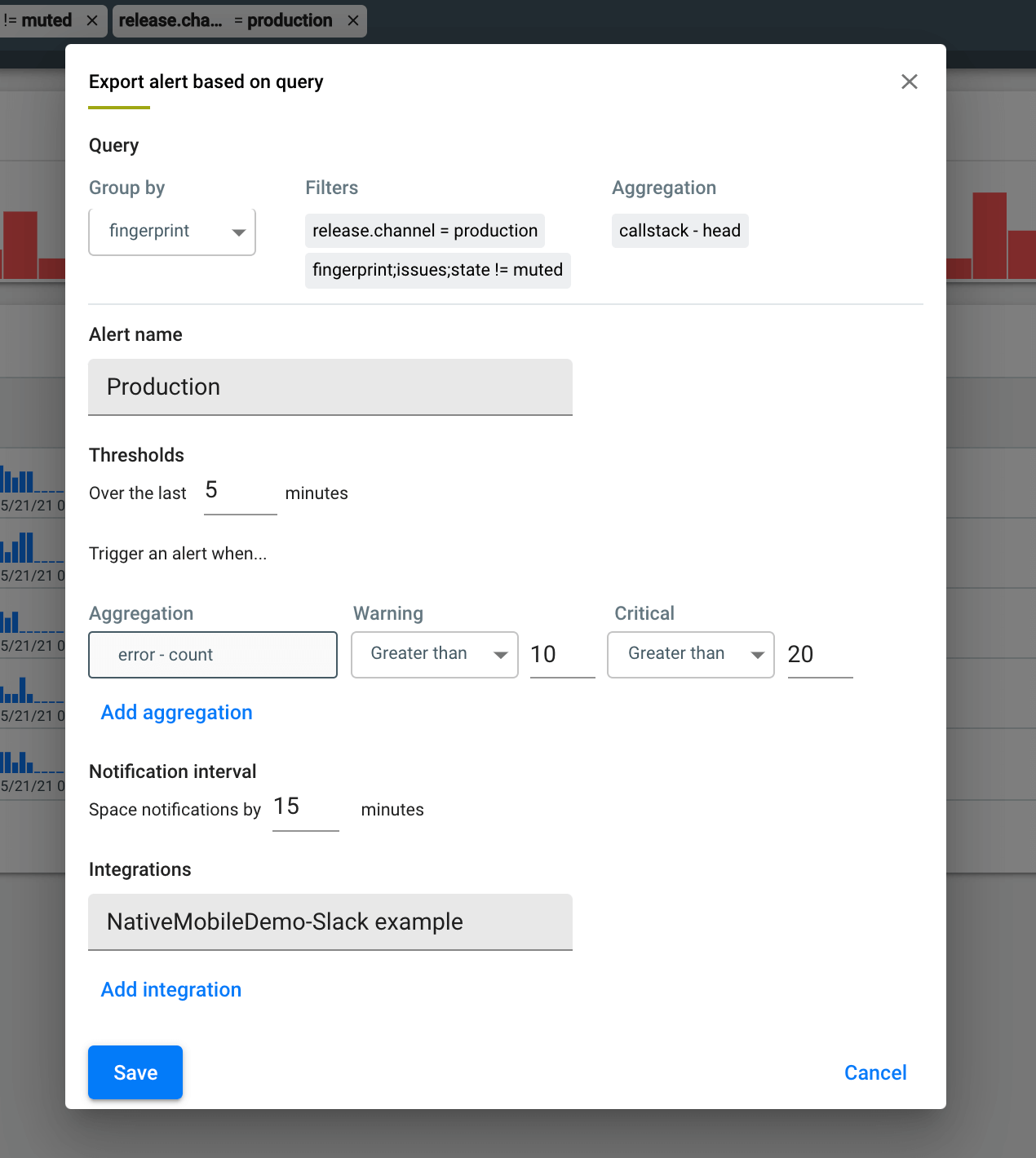Open the Group by fingerprint dropdown arrow

tap(238, 232)
